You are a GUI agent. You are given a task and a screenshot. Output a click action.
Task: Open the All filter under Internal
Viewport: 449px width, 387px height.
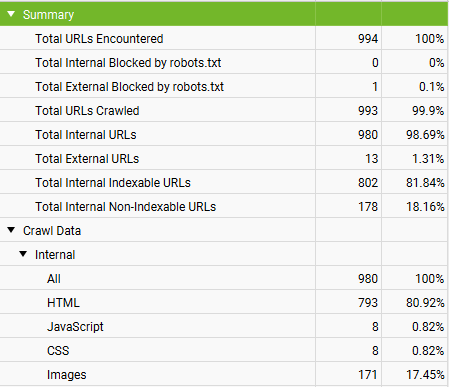224,278
